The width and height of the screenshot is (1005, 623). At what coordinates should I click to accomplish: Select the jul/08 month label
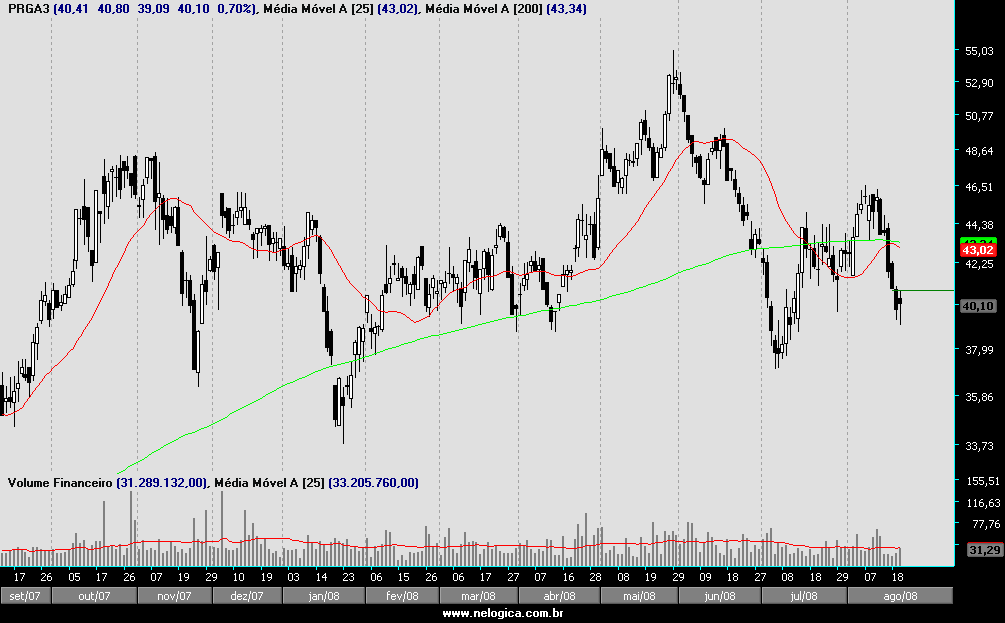[x=804, y=596]
